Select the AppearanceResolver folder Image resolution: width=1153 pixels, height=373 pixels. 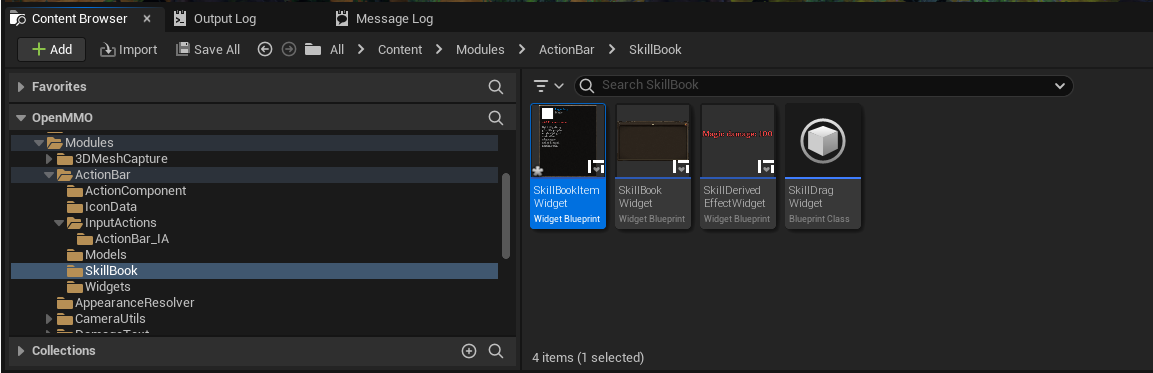click(x=254, y=303)
